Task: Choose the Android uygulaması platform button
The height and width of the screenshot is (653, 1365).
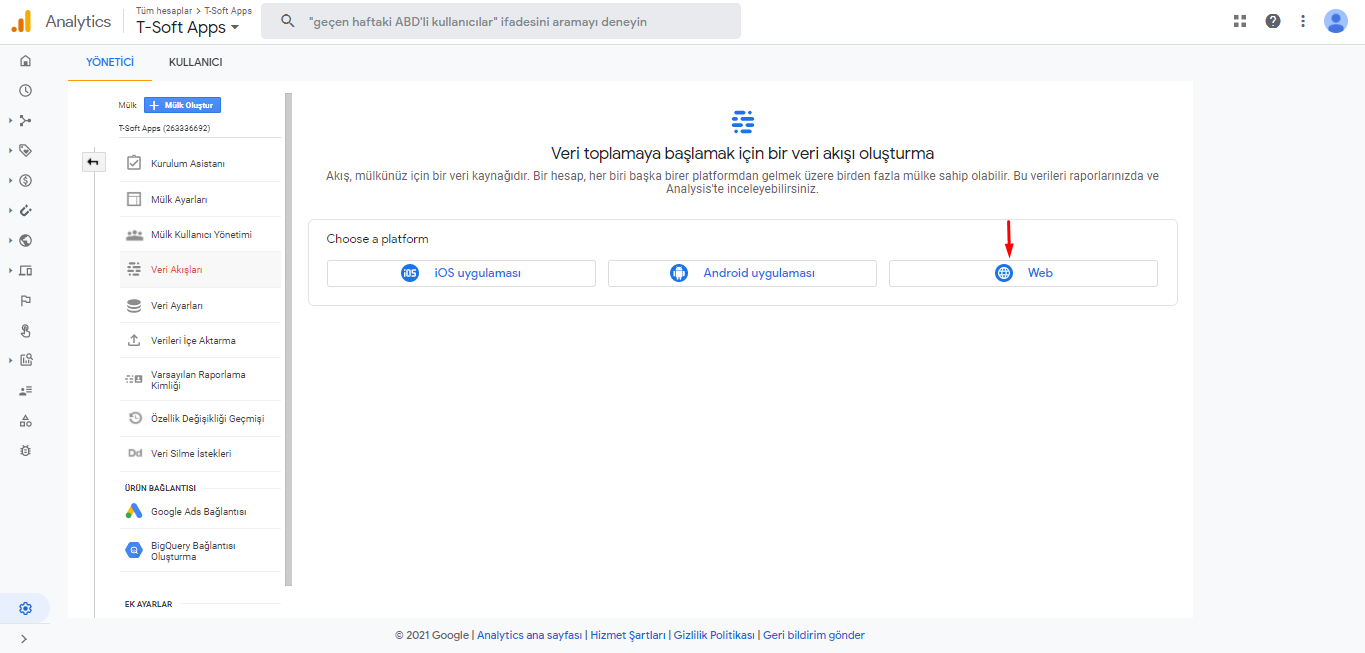Action: (742, 273)
